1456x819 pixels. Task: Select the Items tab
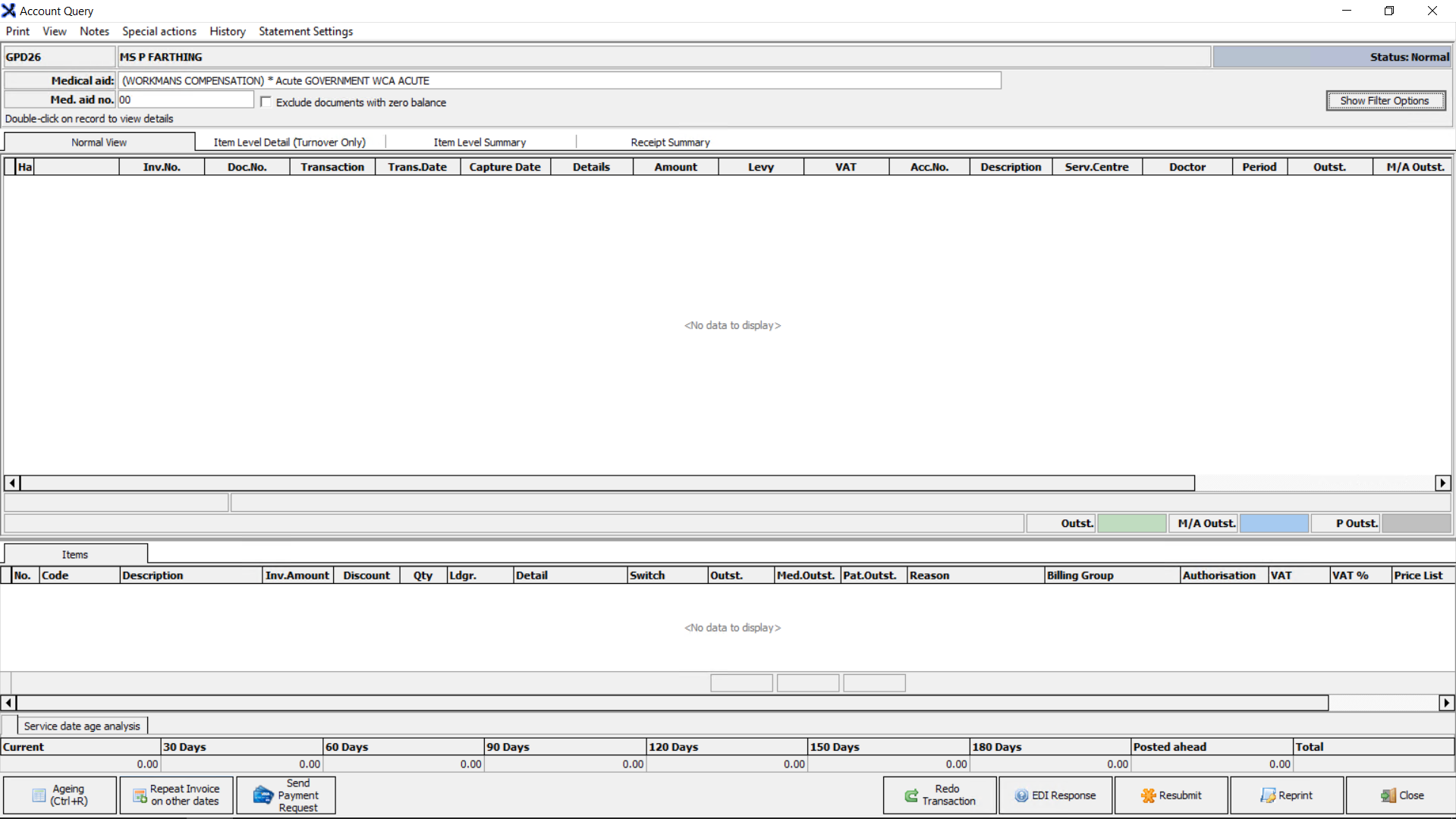pyautogui.click(x=75, y=554)
